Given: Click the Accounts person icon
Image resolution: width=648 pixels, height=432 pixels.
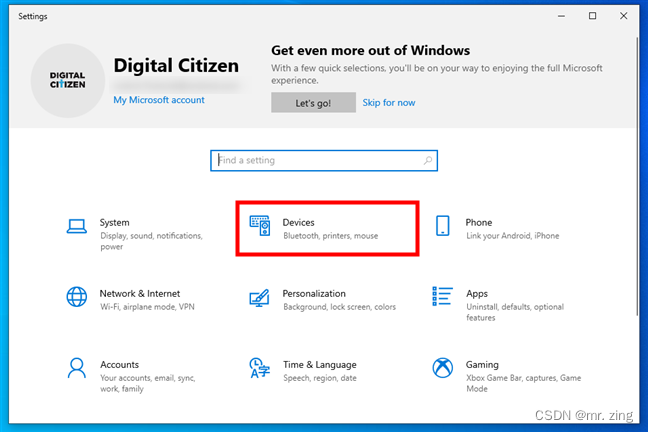Looking at the screenshot, I should coord(77,368).
